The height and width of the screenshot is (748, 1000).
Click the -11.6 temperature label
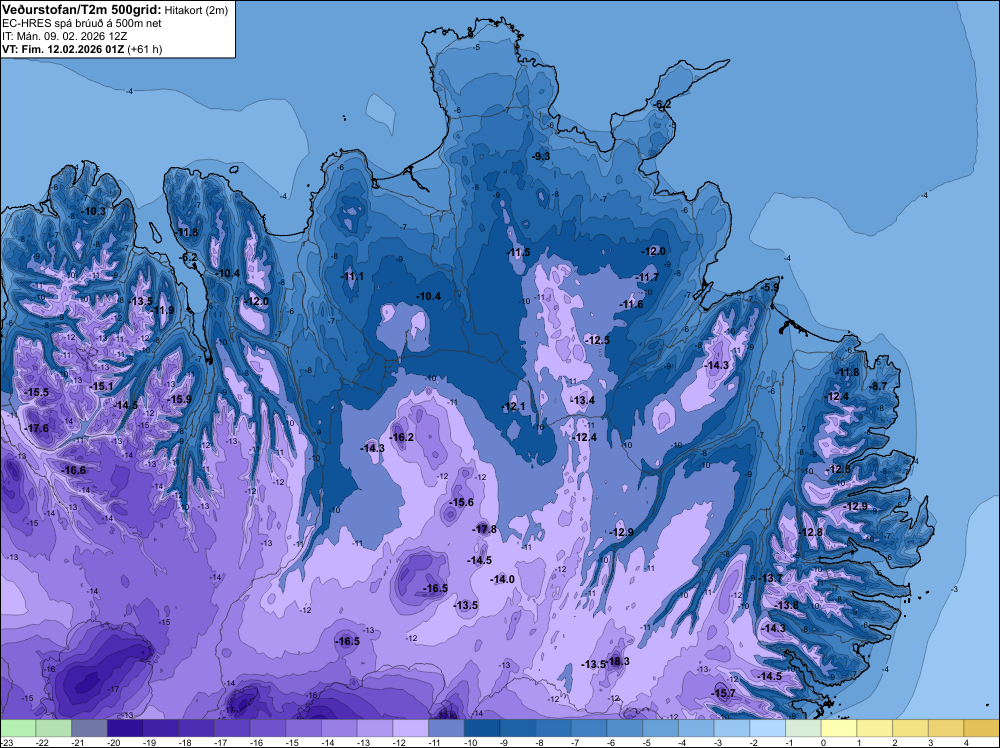[631, 305]
